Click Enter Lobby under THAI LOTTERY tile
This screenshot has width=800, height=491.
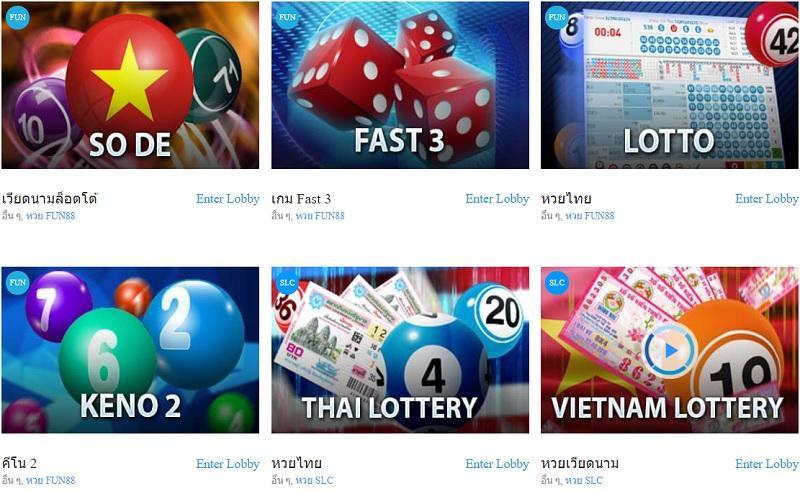pyautogui.click(x=497, y=463)
